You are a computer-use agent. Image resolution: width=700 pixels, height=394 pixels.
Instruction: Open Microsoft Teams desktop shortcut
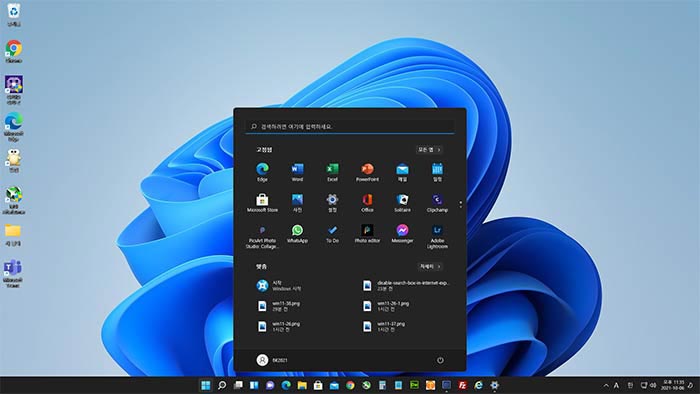tap(13, 274)
